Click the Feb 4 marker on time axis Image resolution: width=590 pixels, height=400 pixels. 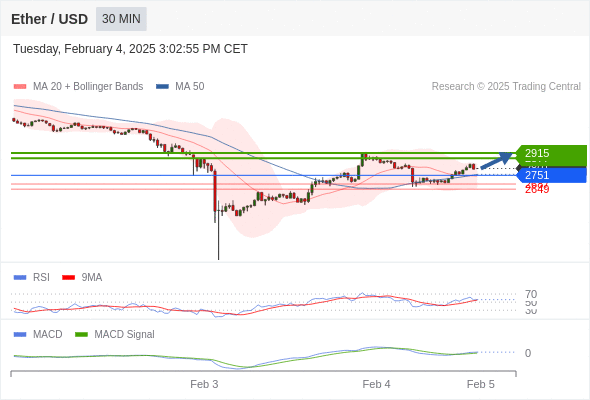pyautogui.click(x=376, y=384)
